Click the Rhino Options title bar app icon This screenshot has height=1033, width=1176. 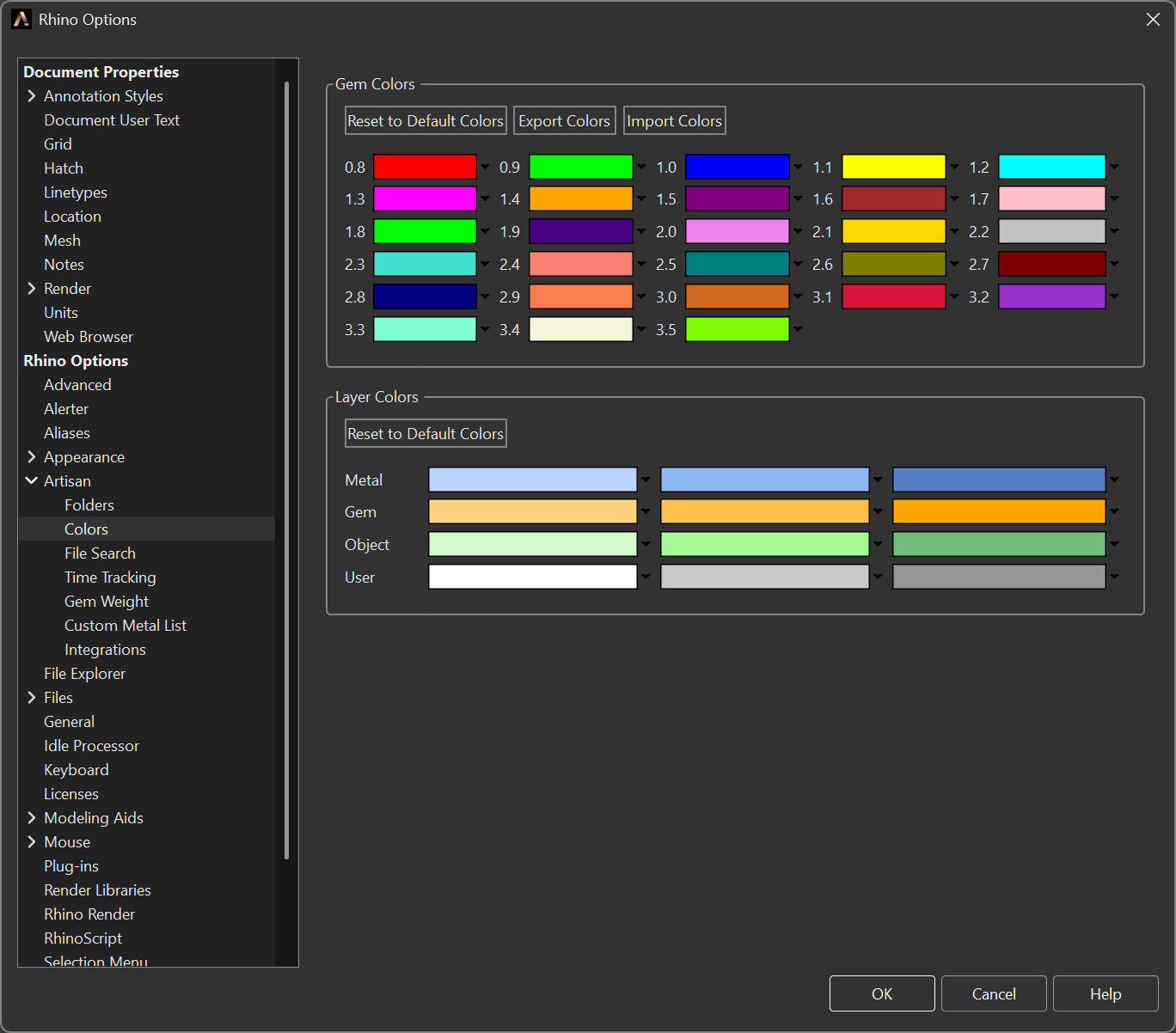[x=21, y=19]
